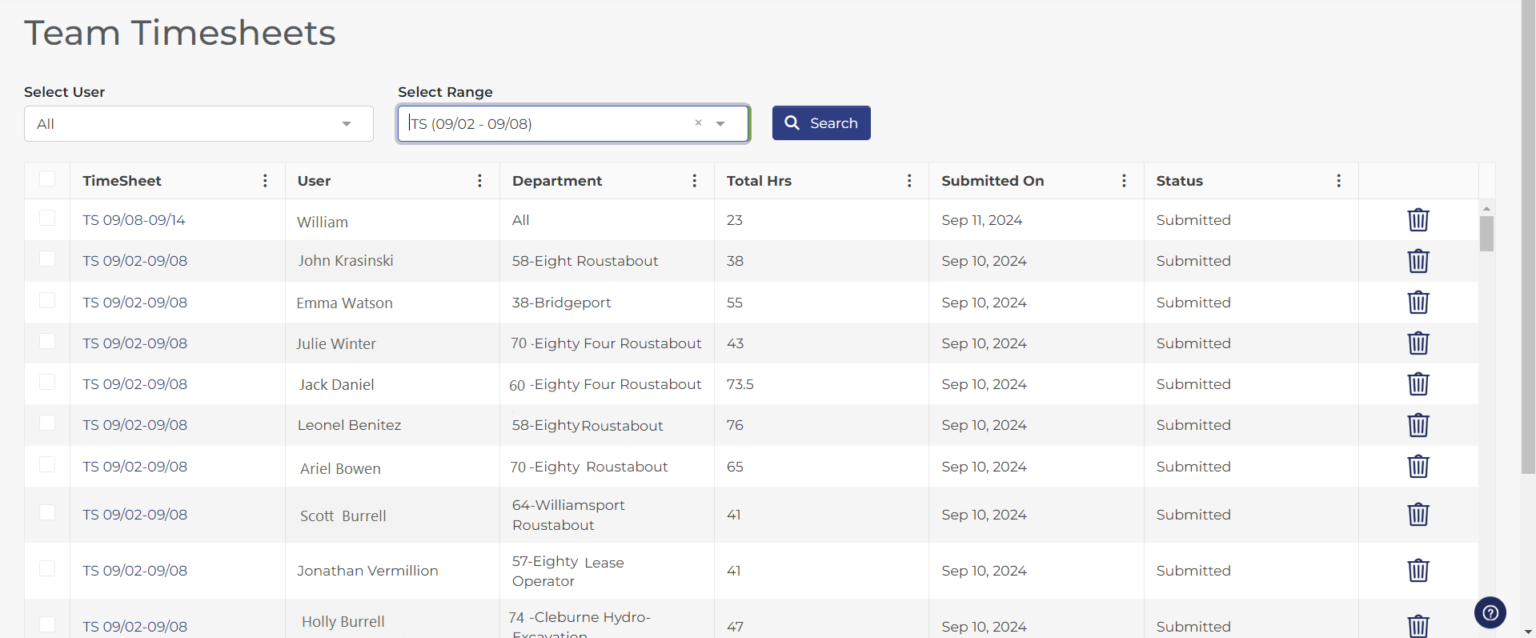The height and width of the screenshot is (638, 1536).
Task: Open the Status column kebab menu
Action: click(1339, 180)
